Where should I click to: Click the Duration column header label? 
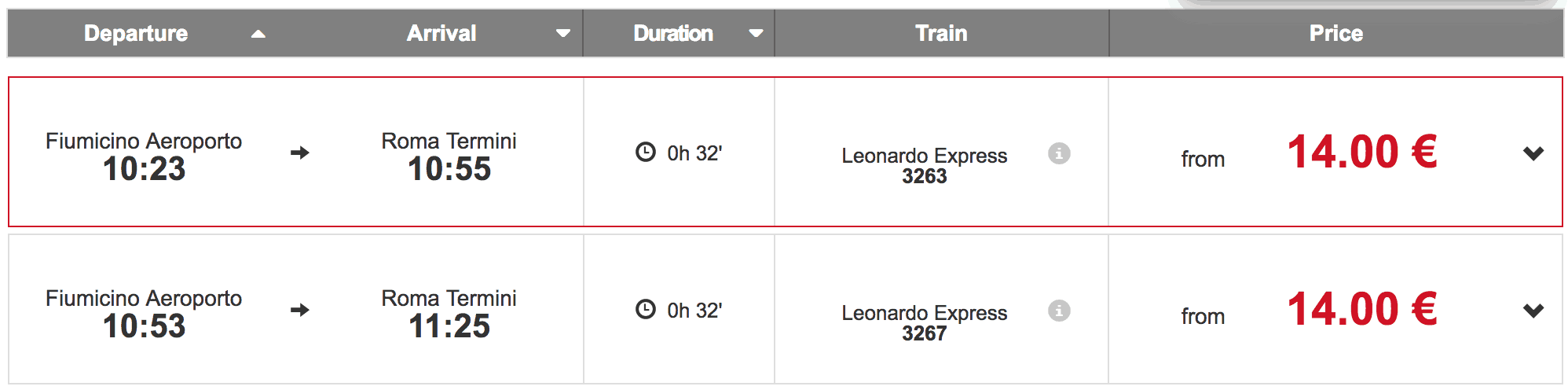pyautogui.click(x=673, y=33)
